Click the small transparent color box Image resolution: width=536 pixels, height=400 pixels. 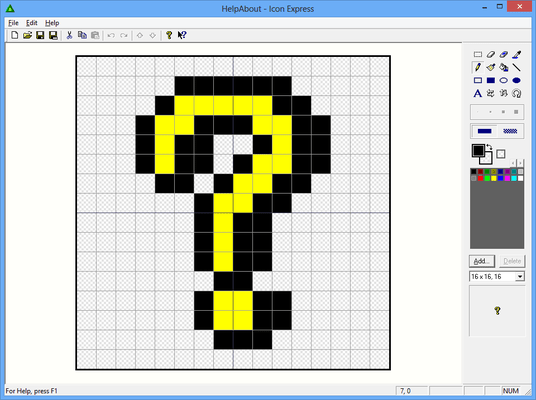[501, 154]
